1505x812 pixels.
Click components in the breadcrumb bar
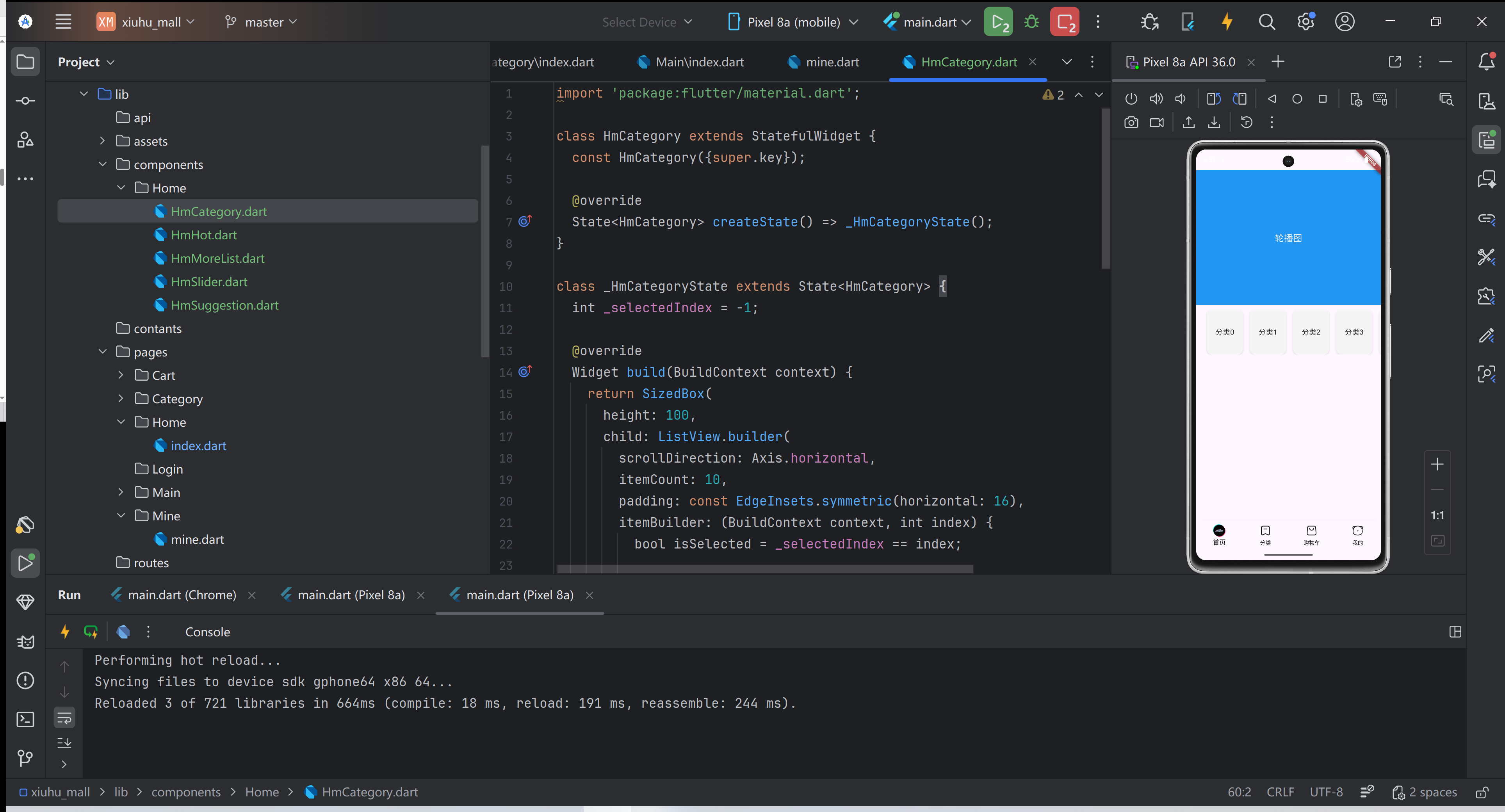coord(186,792)
